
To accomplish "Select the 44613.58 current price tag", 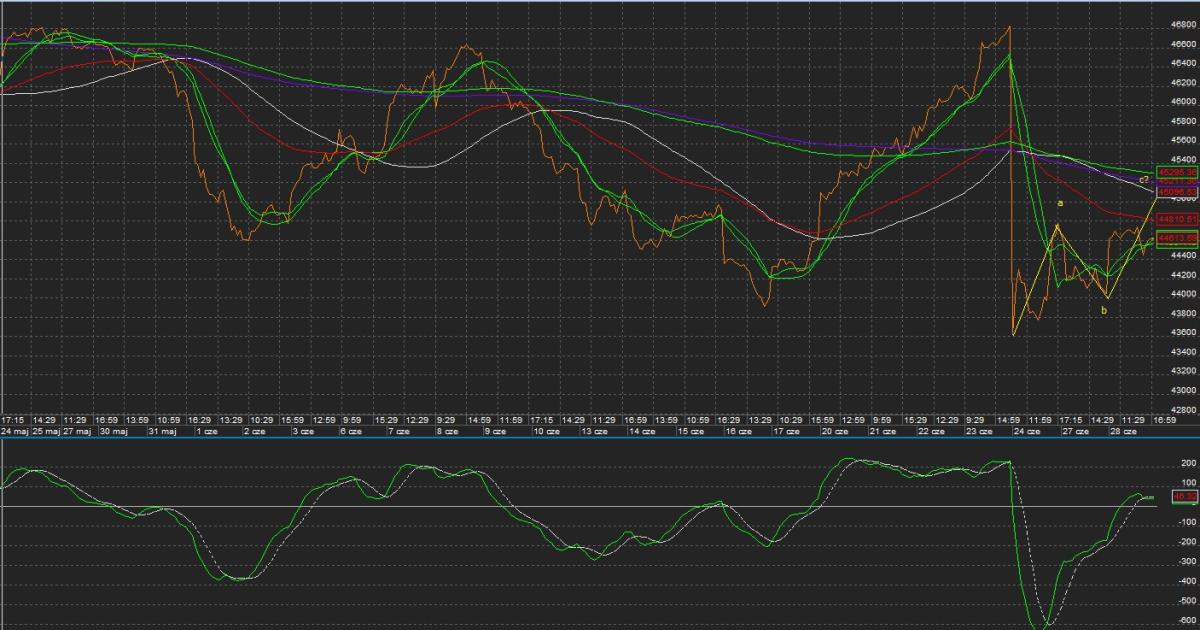I will pyautogui.click(x=1177, y=238).
